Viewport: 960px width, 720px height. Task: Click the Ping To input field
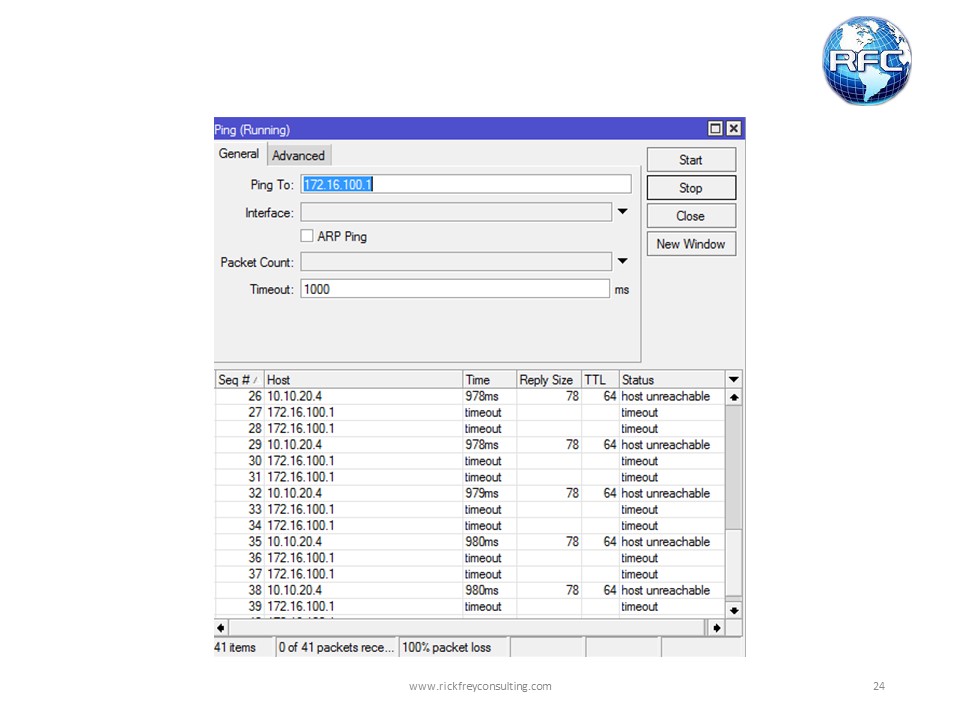tap(466, 184)
